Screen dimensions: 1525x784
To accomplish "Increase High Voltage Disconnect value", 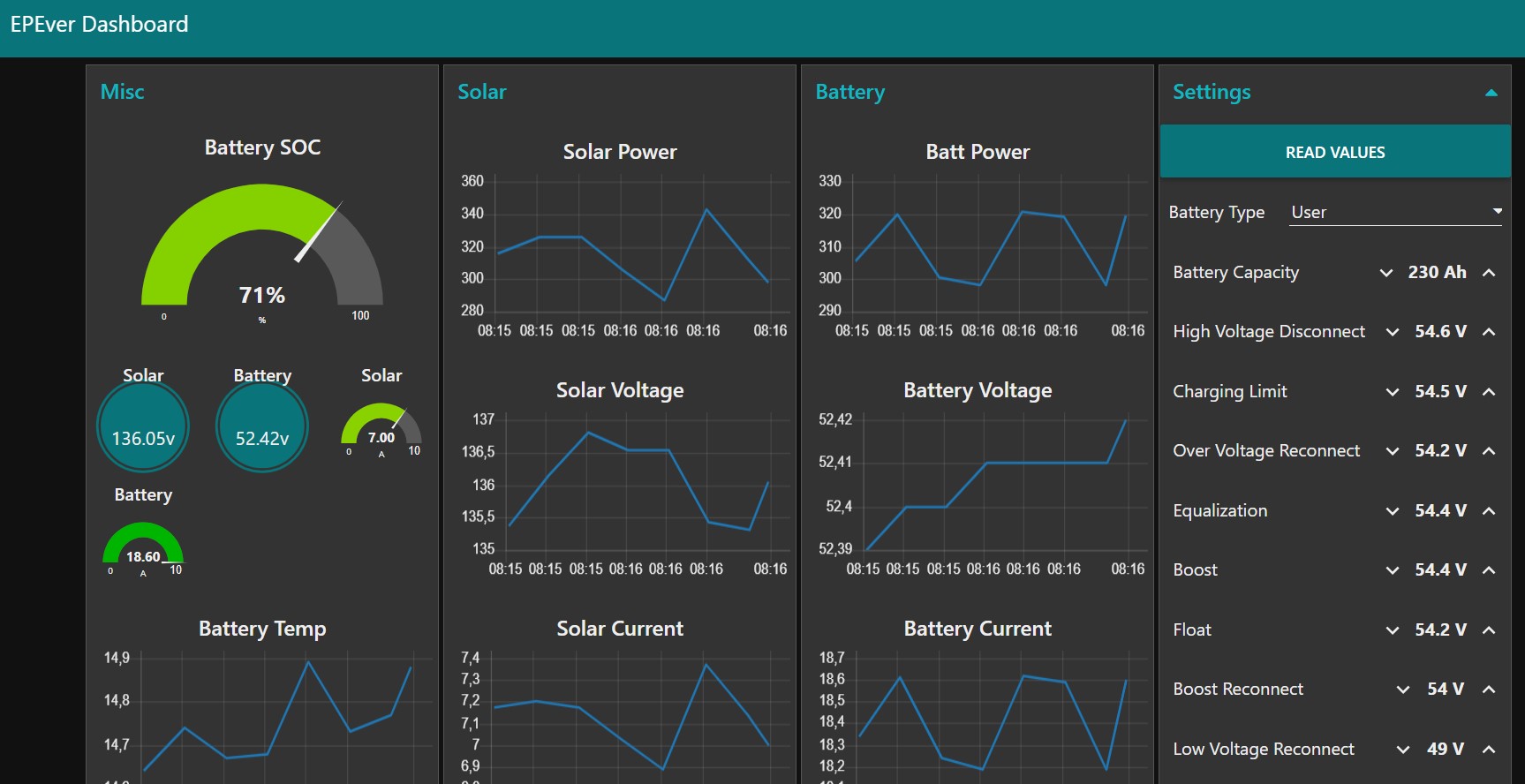I will coord(1489,332).
